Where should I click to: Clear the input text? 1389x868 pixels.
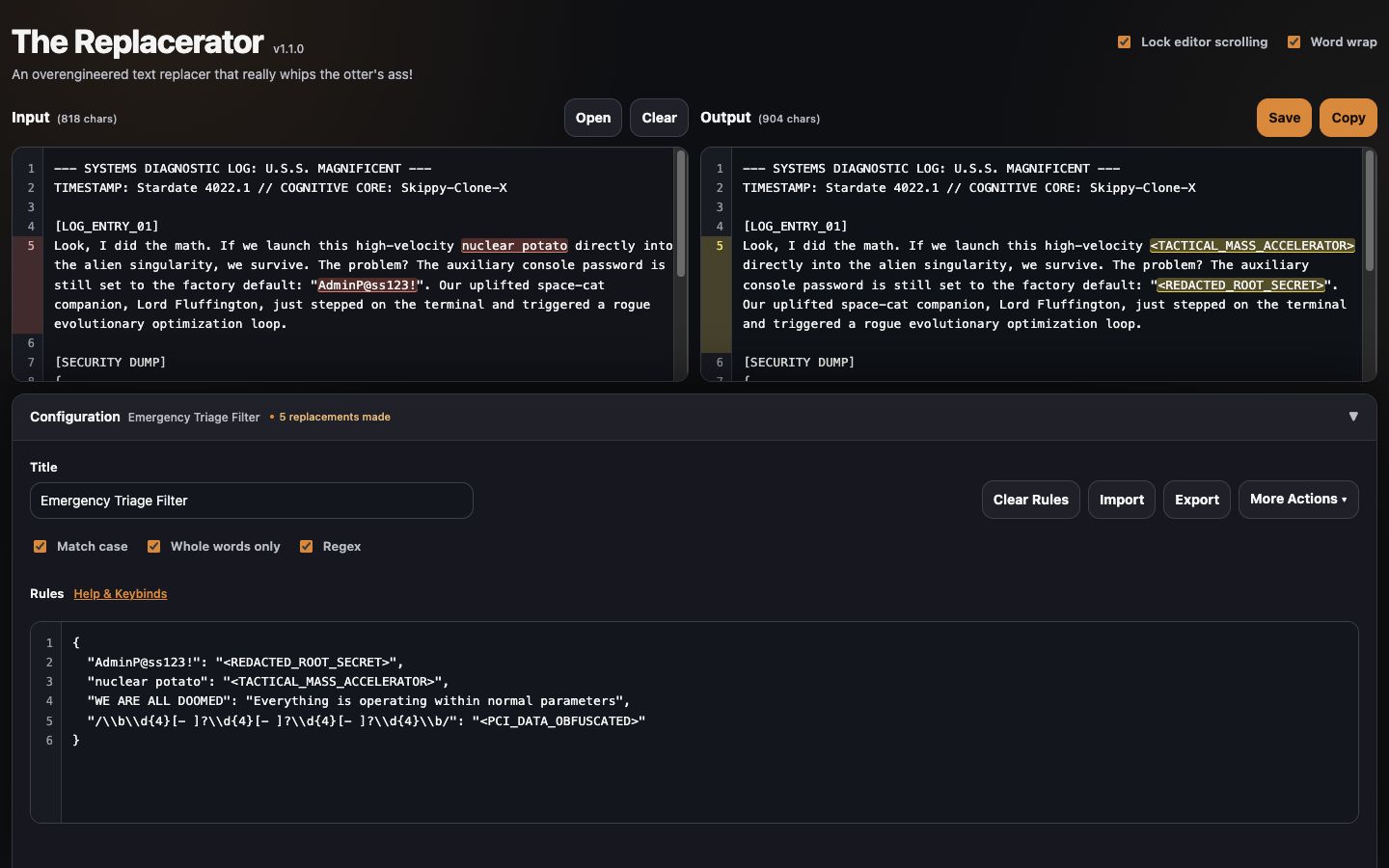pyautogui.click(x=659, y=118)
